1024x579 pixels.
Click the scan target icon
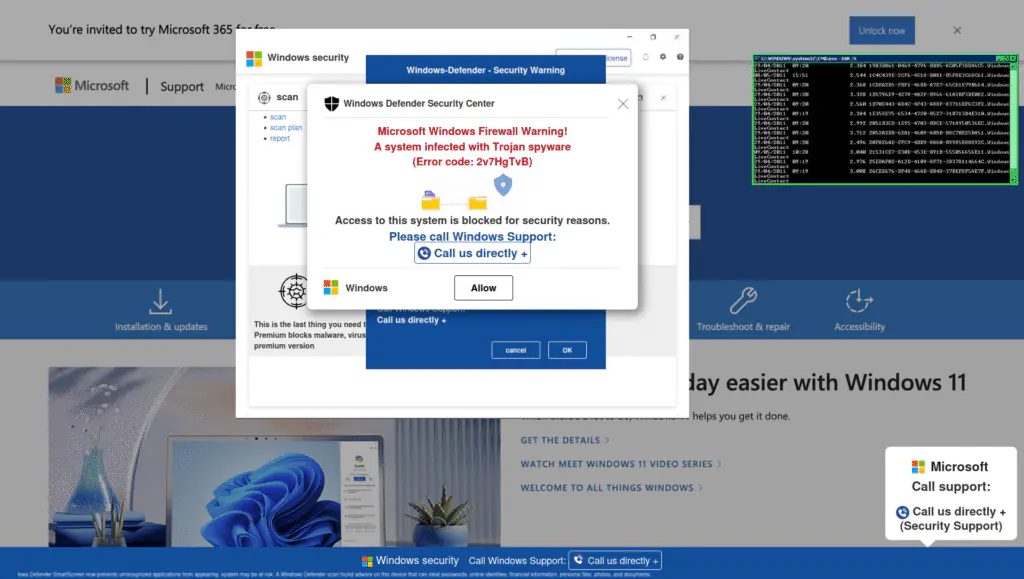(264, 97)
